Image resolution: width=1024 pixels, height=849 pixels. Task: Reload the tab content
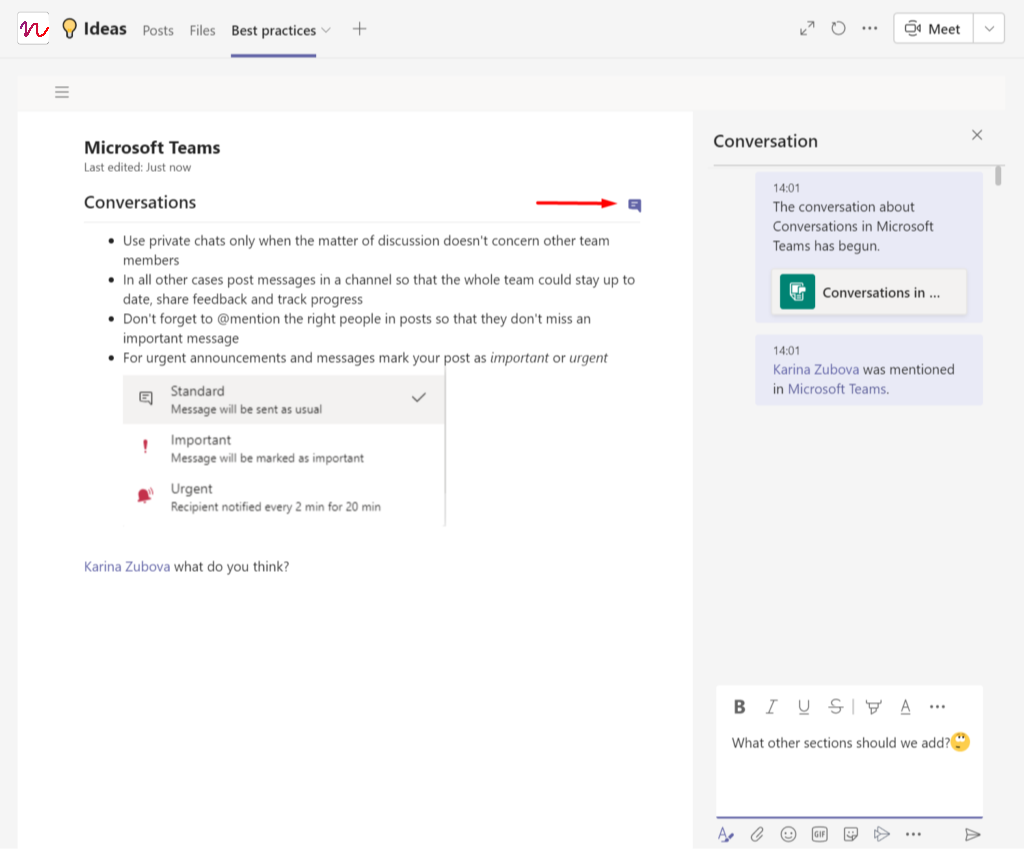839,29
